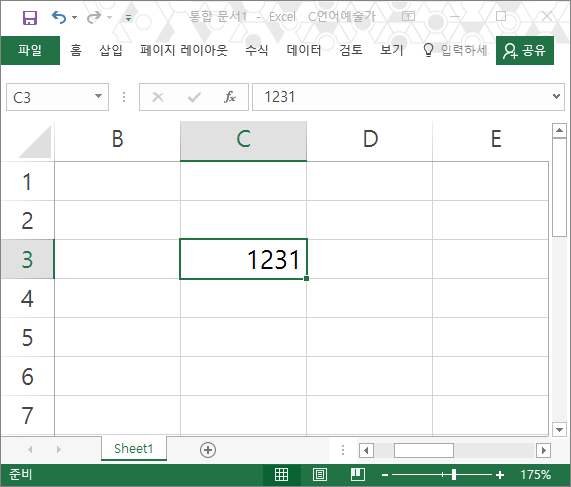The height and width of the screenshot is (487, 571).
Task: Click the formula bar Enter checkmark icon
Action: pos(194,97)
